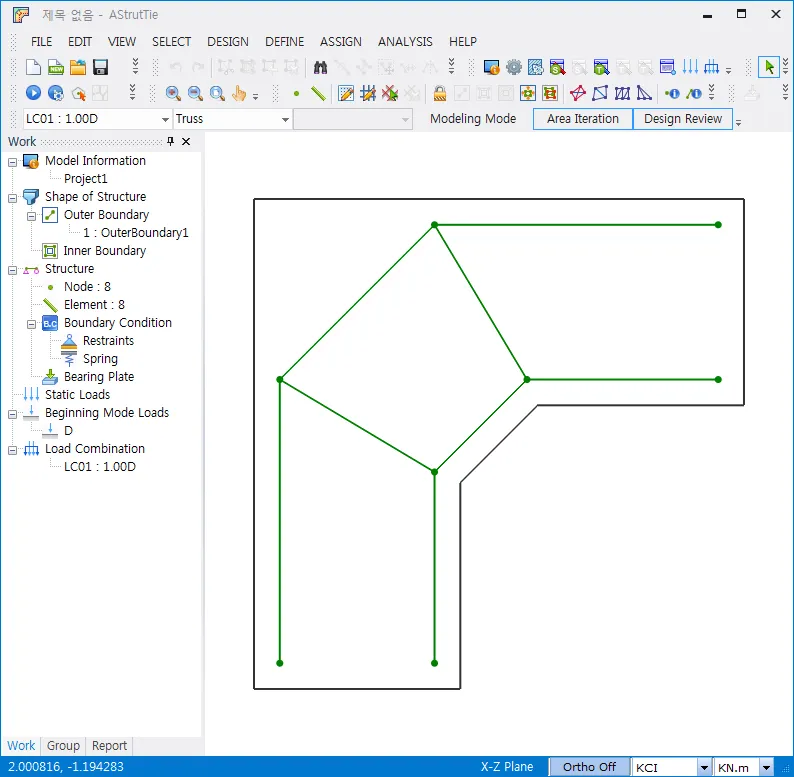This screenshot has width=794, height=777.
Task: Select the Element : 8 tree item
Action: click(94, 304)
